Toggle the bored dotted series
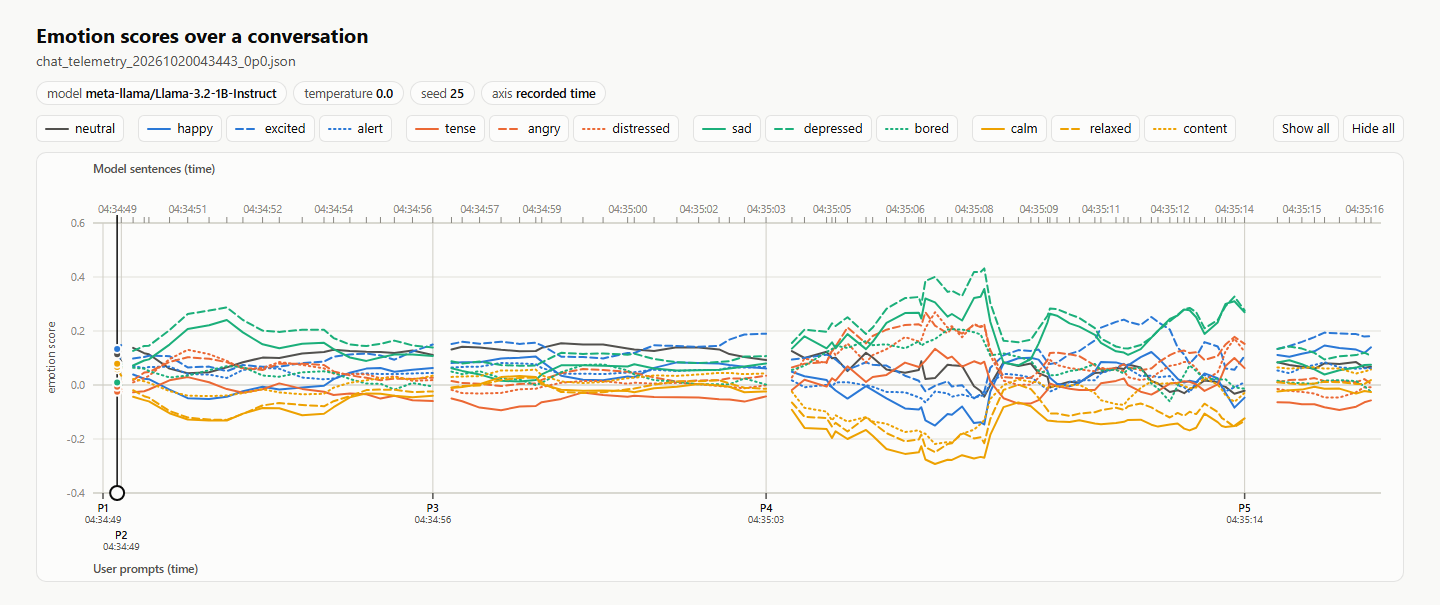 click(917, 128)
